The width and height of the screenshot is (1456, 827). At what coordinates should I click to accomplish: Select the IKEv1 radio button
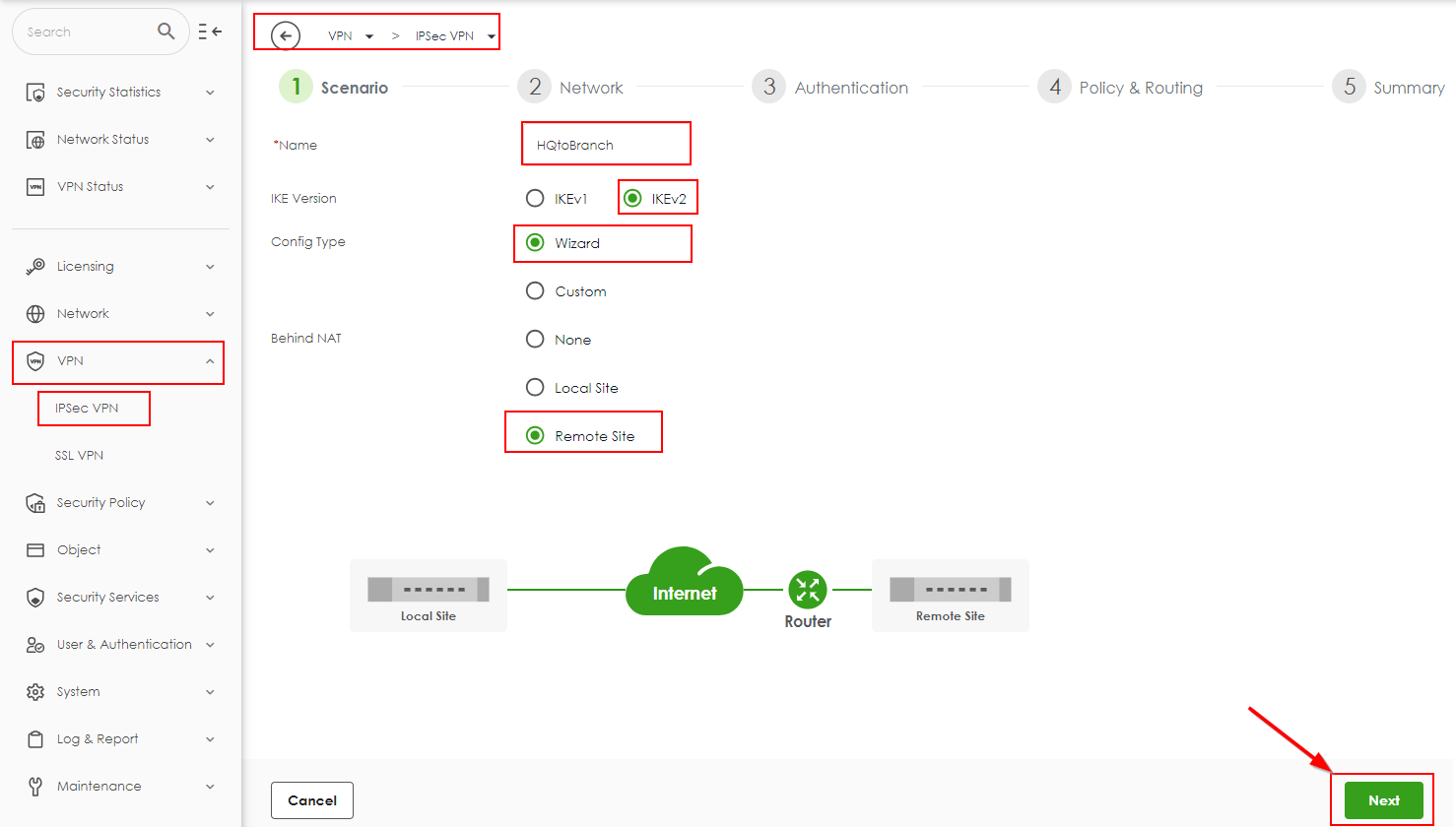tap(535, 197)
